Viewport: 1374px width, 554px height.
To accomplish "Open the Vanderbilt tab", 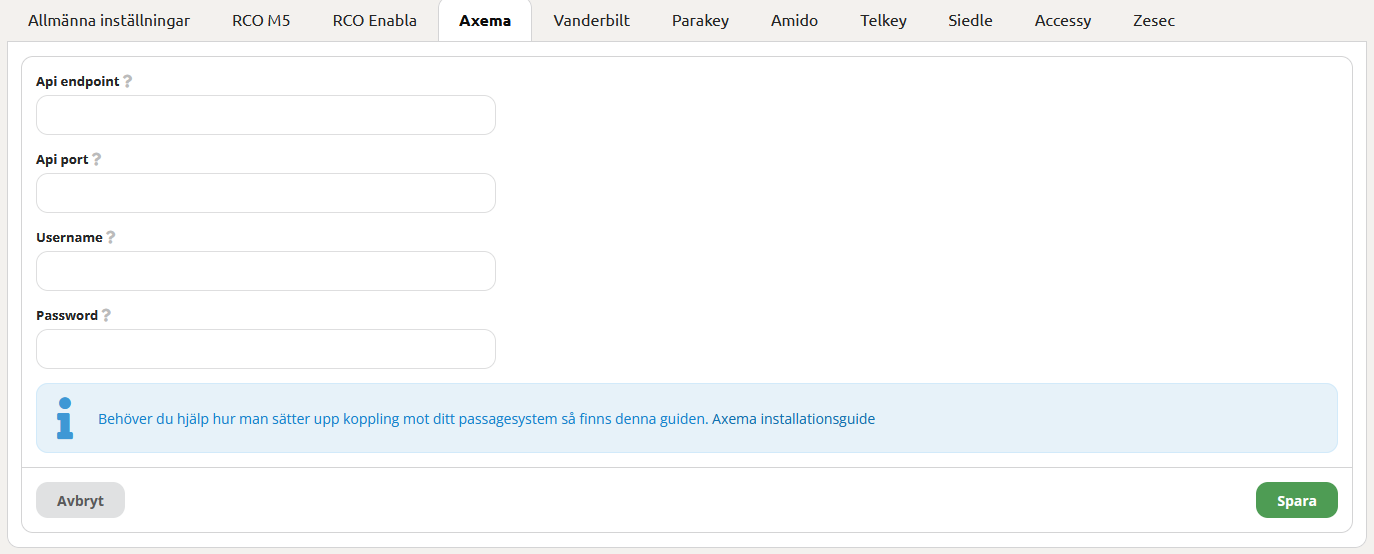I will click(592, 21).
